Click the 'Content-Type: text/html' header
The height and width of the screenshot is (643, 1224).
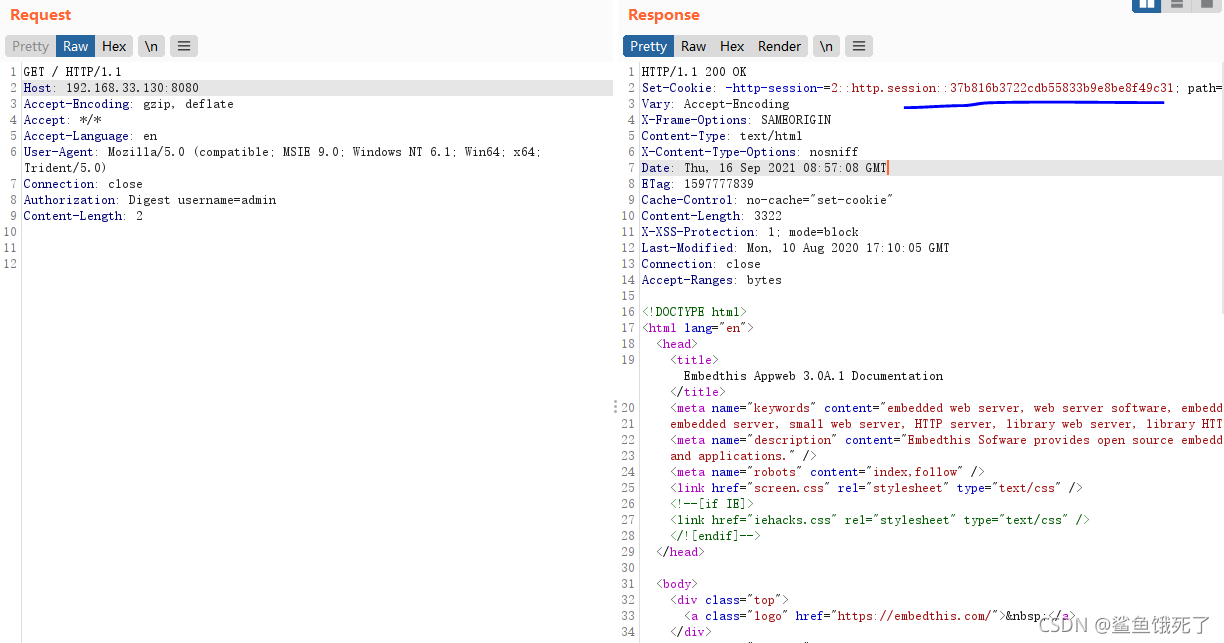[722, 136]
